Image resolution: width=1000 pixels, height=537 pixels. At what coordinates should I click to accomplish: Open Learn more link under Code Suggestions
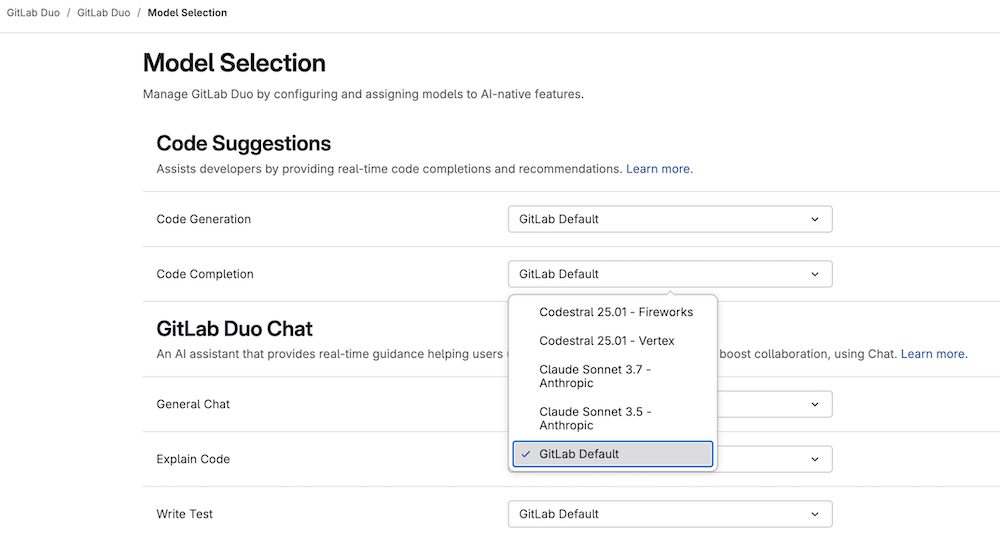click(x=659, y=169)
